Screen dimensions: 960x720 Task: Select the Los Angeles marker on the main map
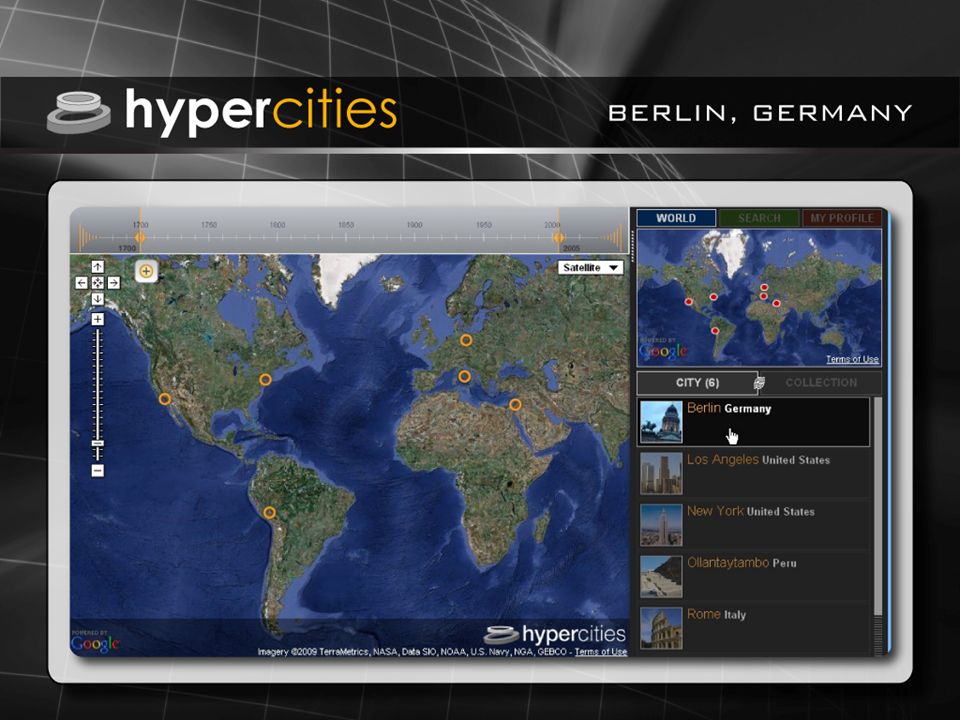click(x=164, y=399)
